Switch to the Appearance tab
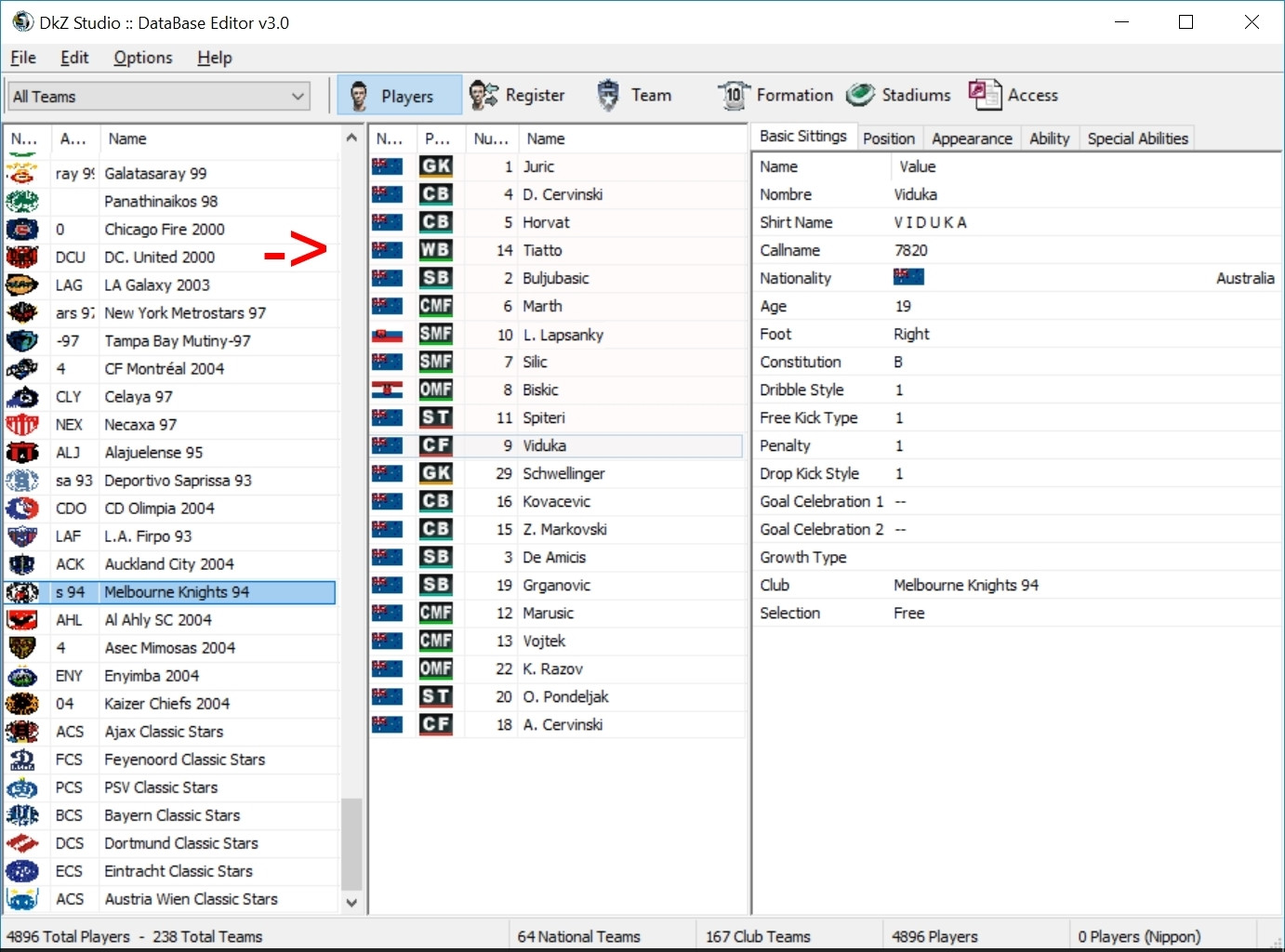The width and height of the screenshot is (1285, 952). pyautogui.click(x=972, y=139)
